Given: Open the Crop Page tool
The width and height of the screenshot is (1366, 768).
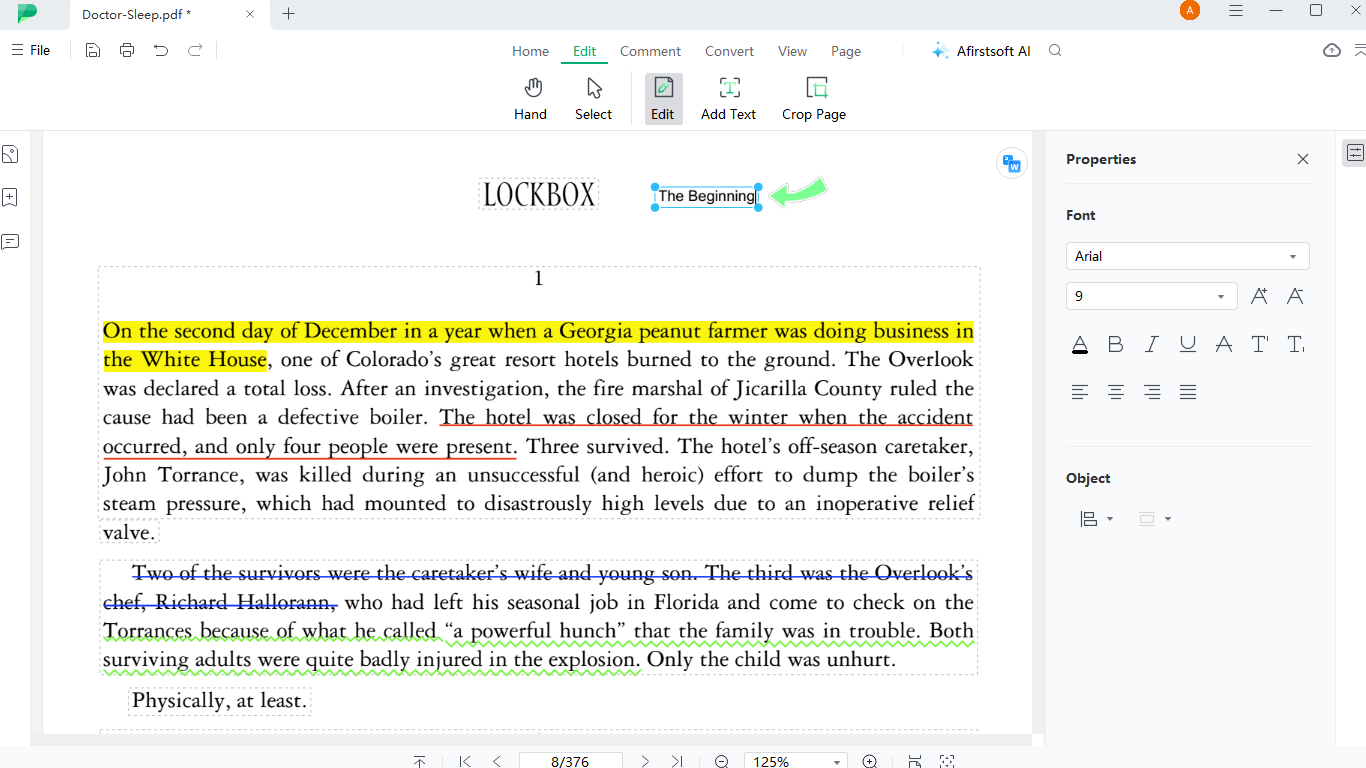Looking at the screenshot, I should [814, 99].
